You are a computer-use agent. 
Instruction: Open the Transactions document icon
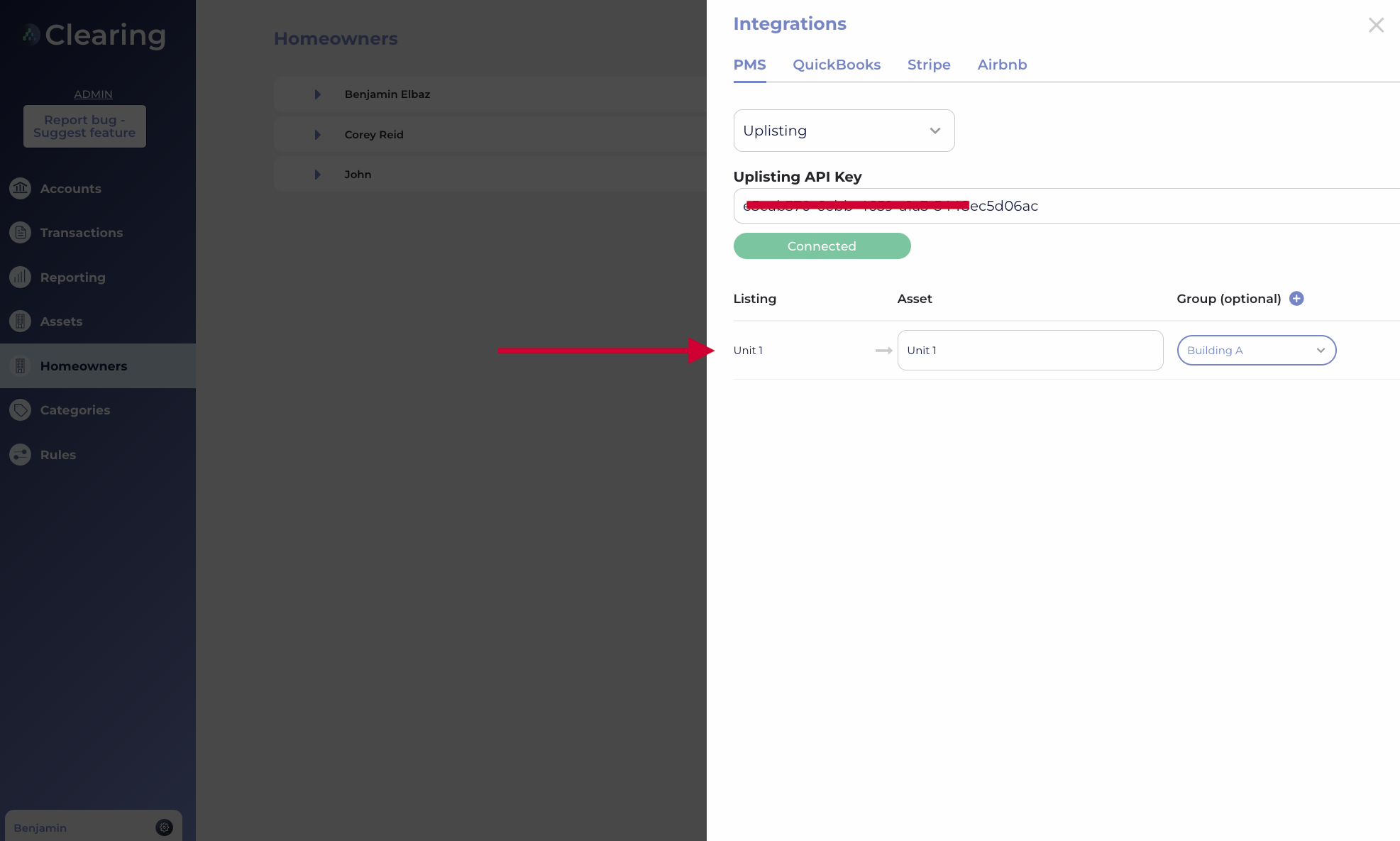[x=20, y=232]
